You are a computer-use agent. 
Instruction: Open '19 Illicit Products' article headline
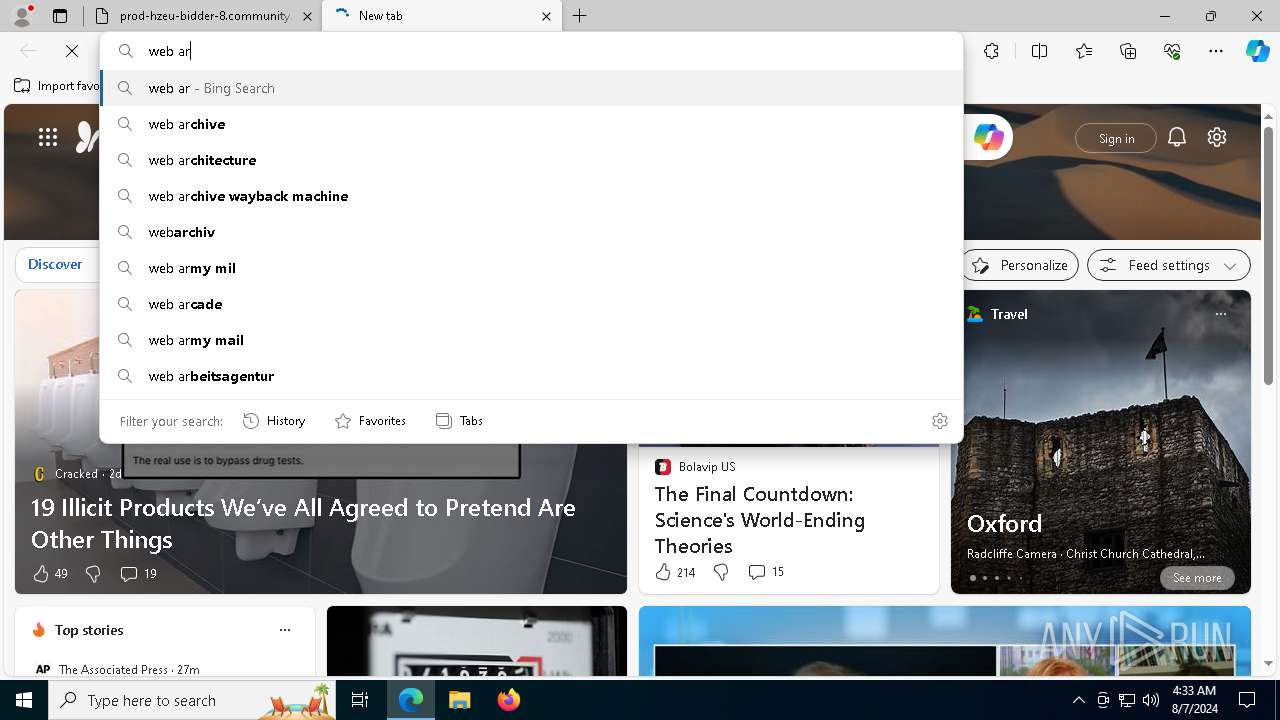(303, 523)
